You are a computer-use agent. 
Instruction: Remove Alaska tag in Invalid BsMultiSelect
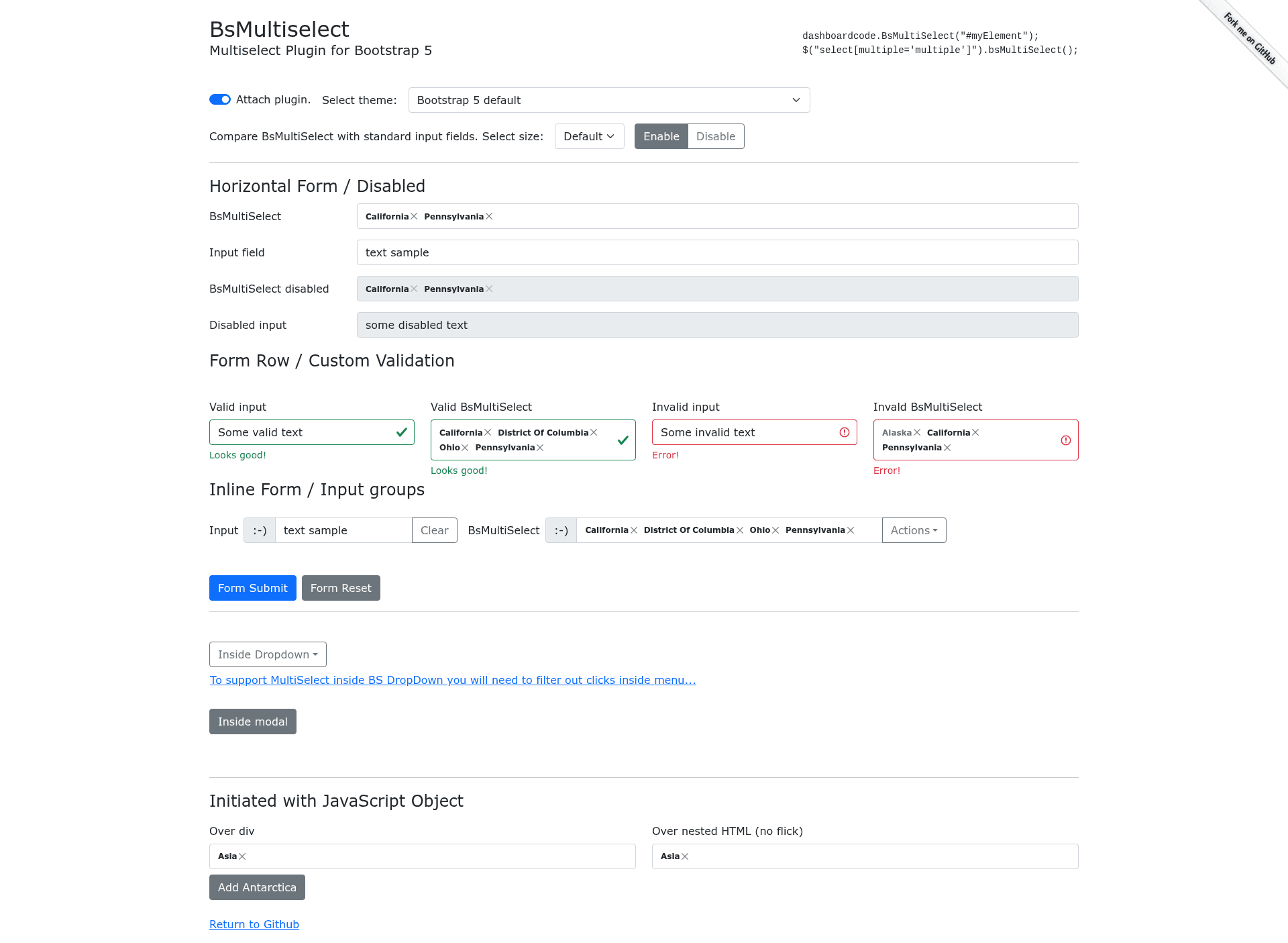[x=917, y=432]
